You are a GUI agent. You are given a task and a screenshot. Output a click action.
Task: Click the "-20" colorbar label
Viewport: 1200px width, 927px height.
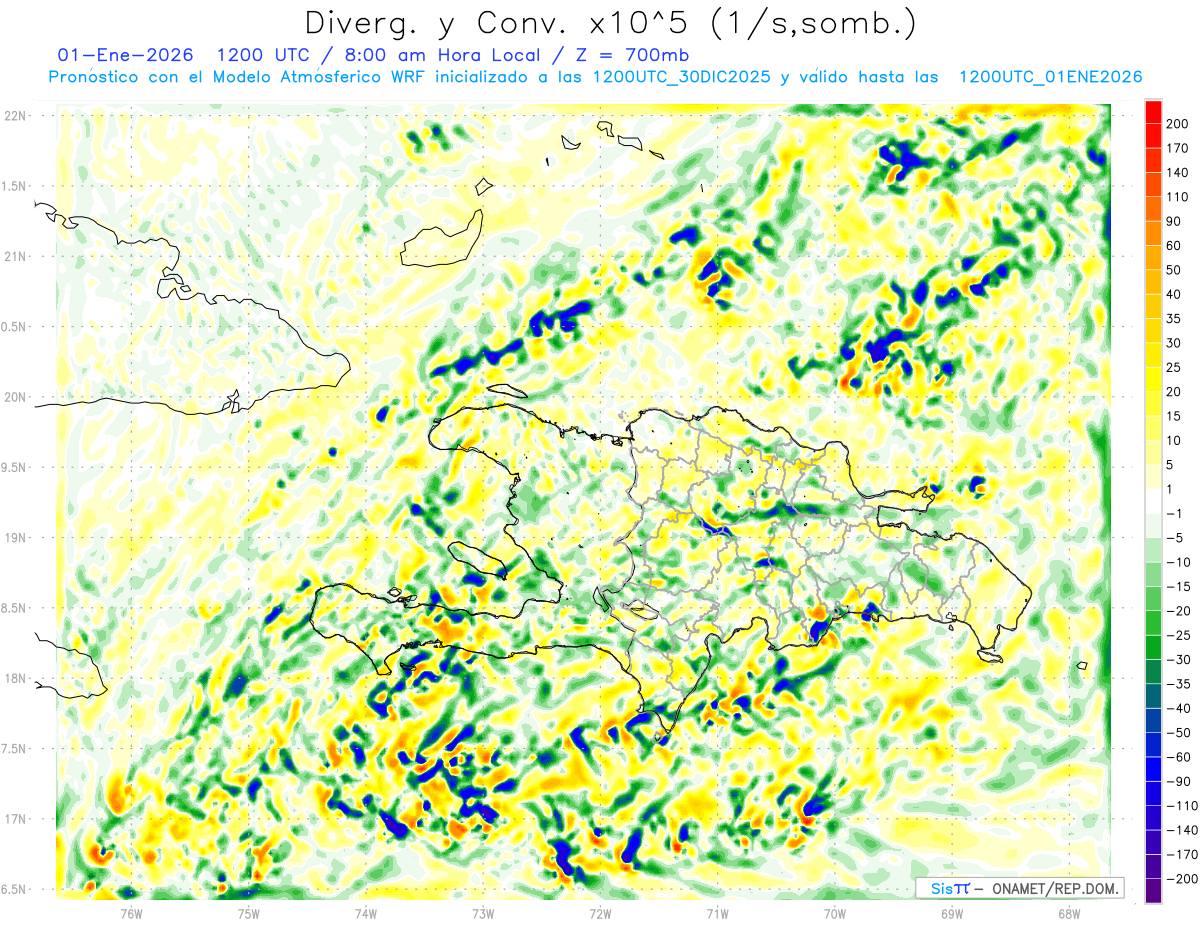pos(1179,610)
